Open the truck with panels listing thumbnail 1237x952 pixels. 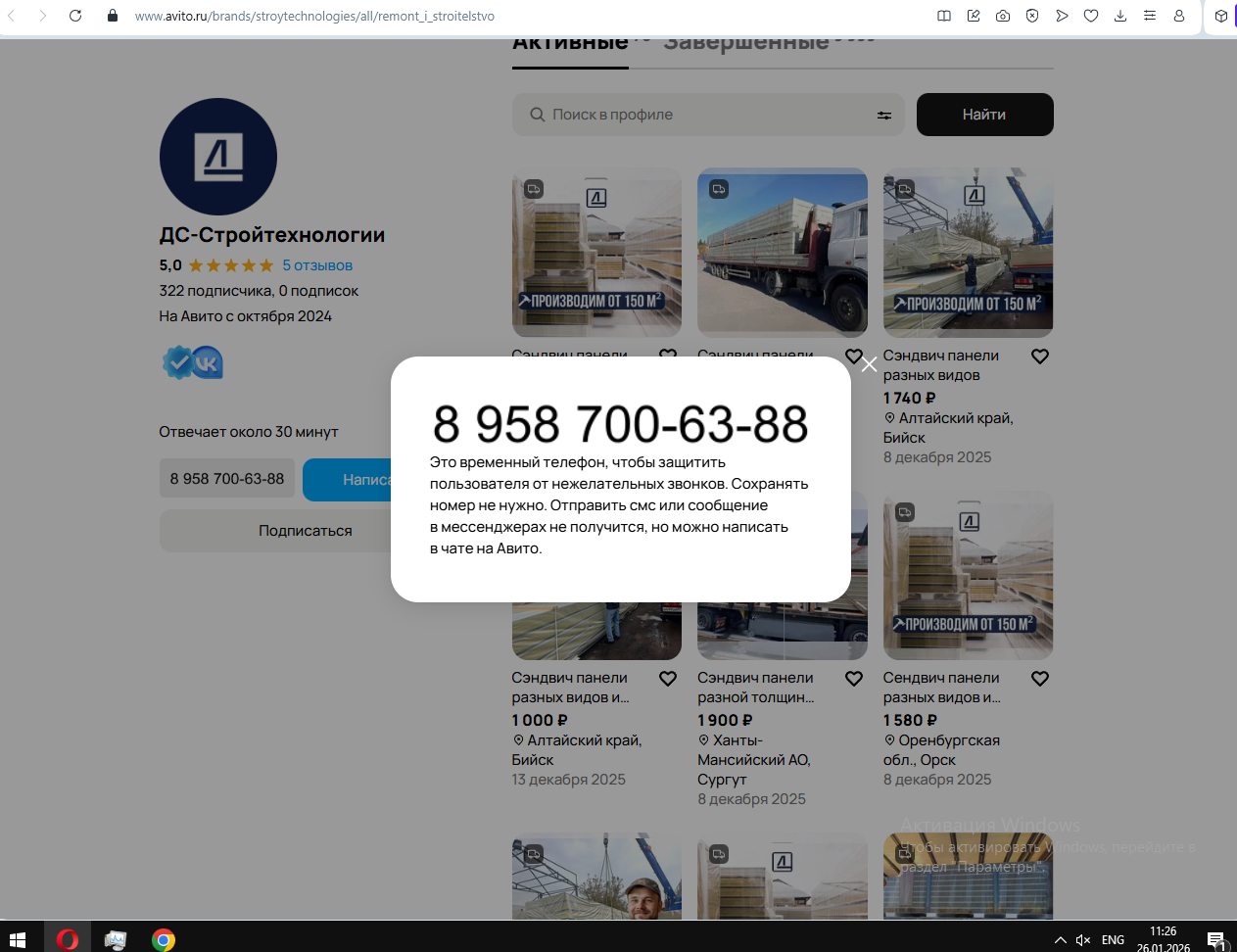tap(783, 253)
